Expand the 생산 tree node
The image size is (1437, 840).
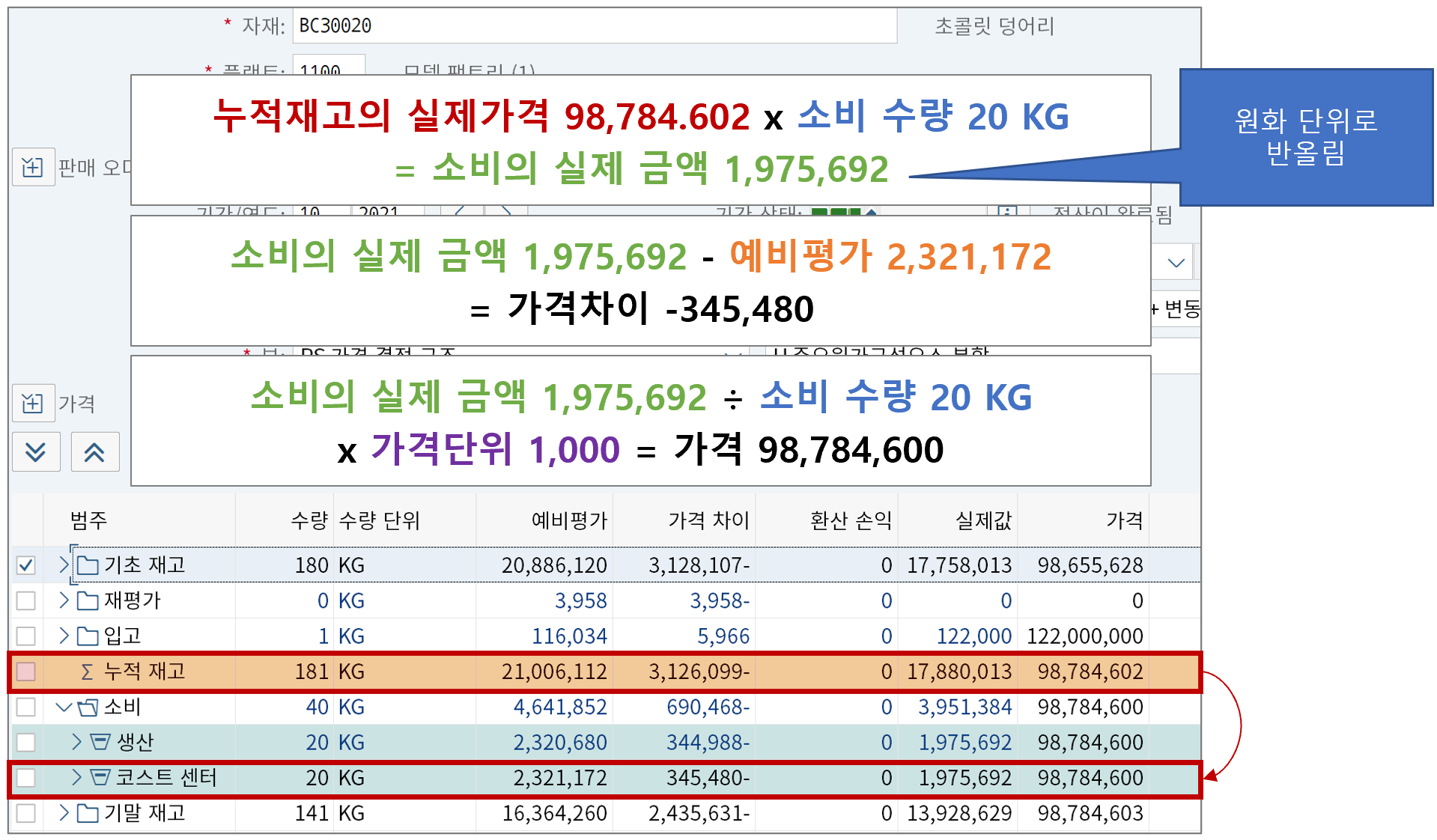[76, 742]
